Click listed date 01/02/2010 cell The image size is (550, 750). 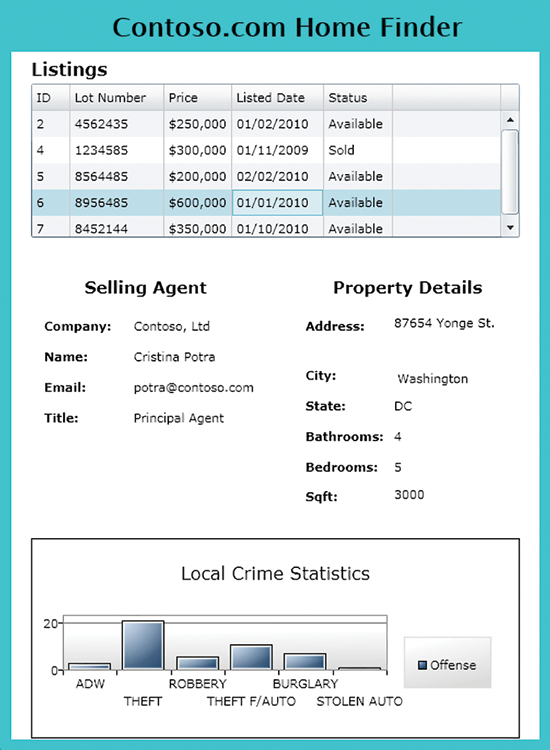tap(277, 124)
